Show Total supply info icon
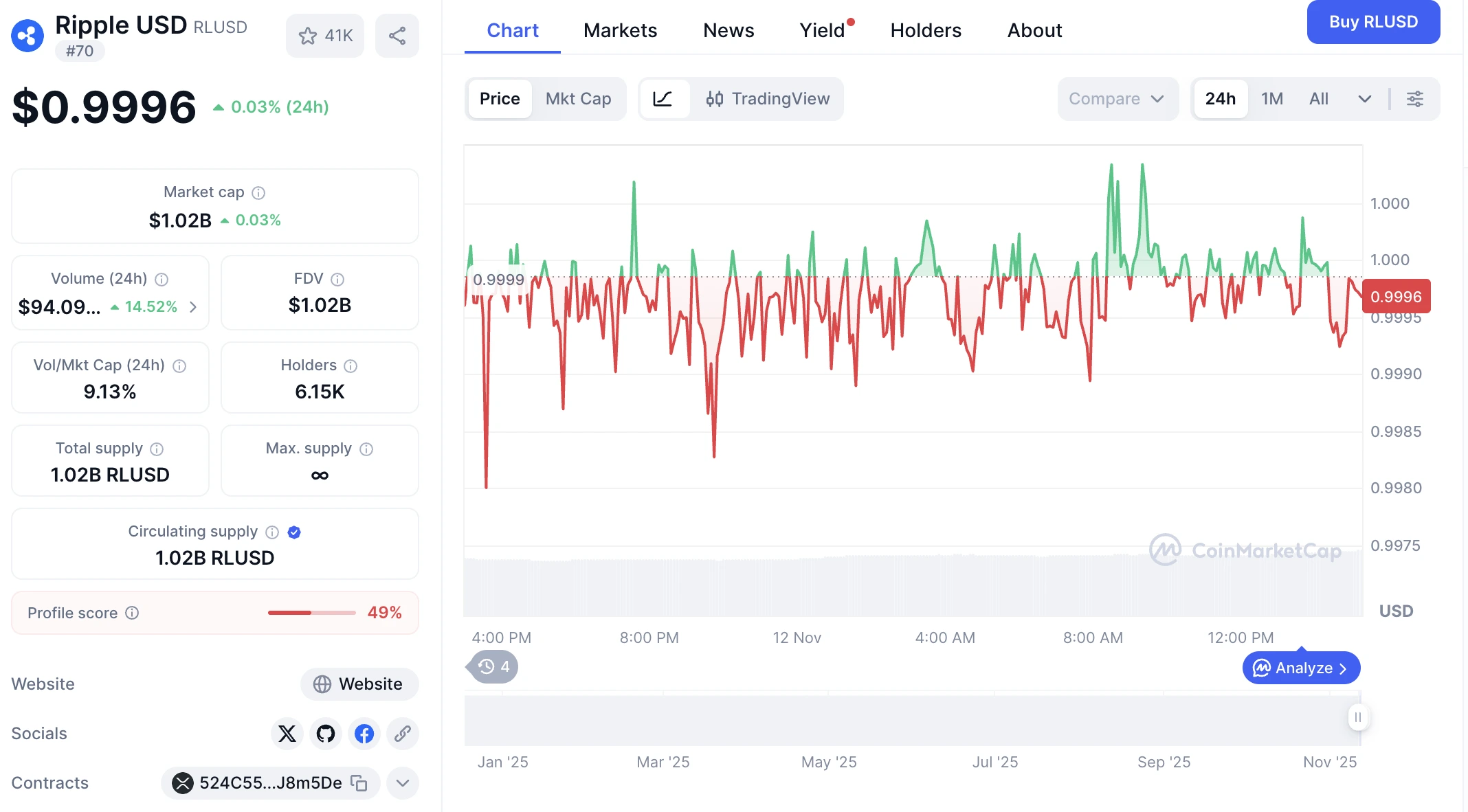This screenshot has height=812, width=1468. click(x=157, y=449)
